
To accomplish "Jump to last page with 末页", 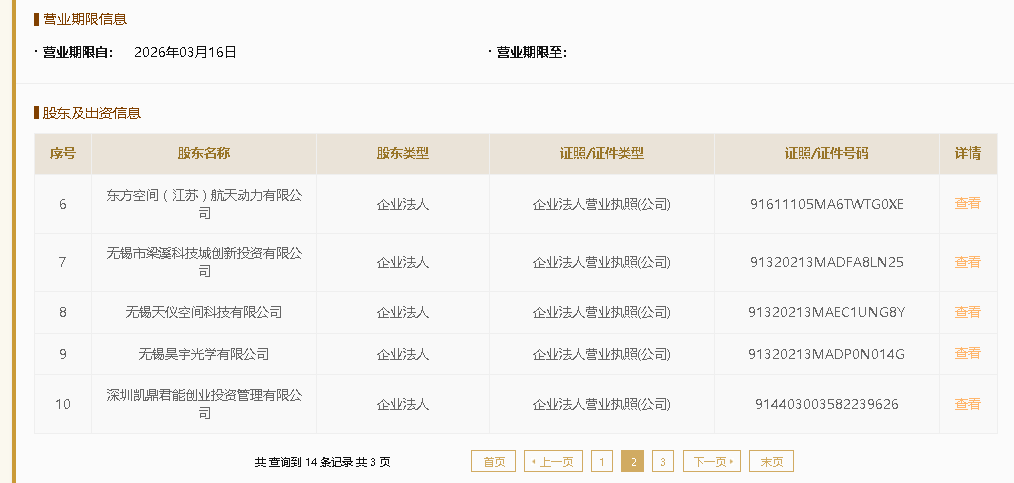I will click(x=771, y=461).
